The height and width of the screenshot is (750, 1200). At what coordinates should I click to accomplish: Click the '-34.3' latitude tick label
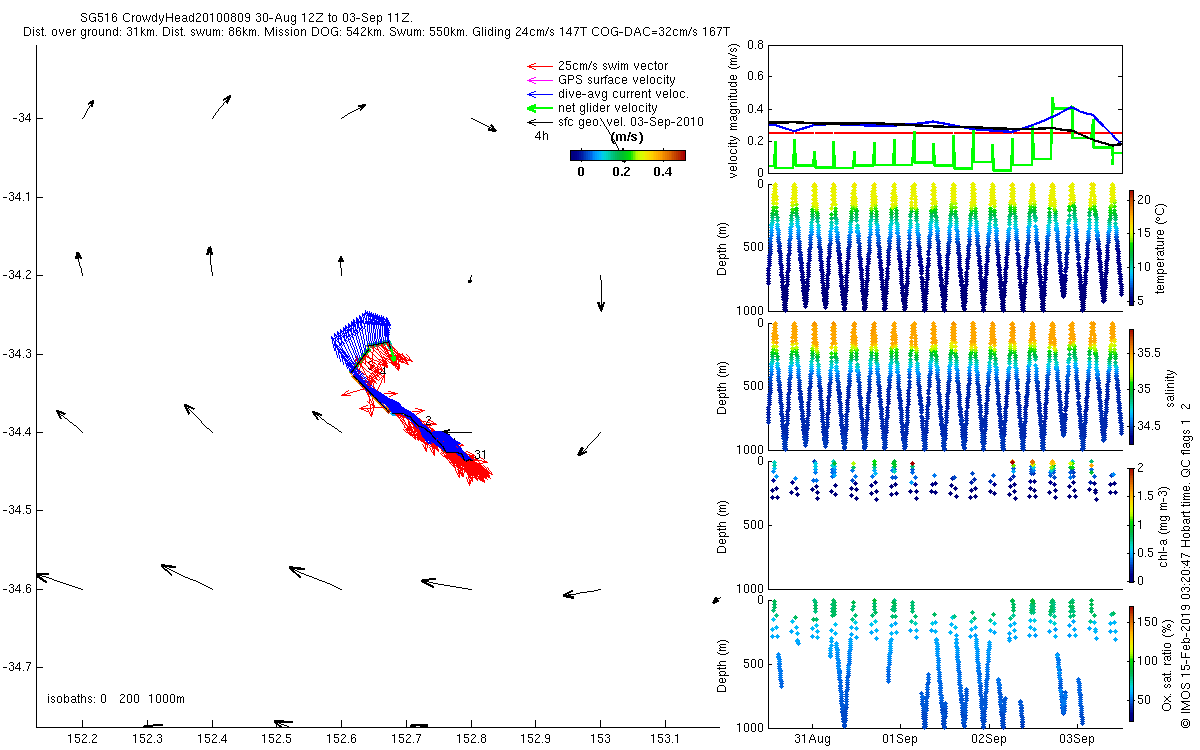pos(17,354)
